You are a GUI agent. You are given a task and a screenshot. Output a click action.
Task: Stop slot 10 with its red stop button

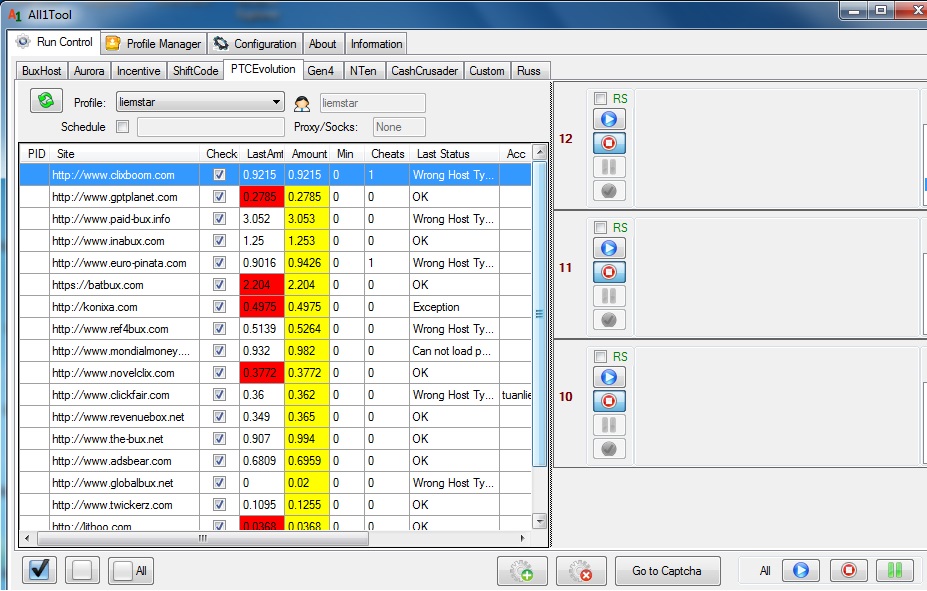[609, 401]
